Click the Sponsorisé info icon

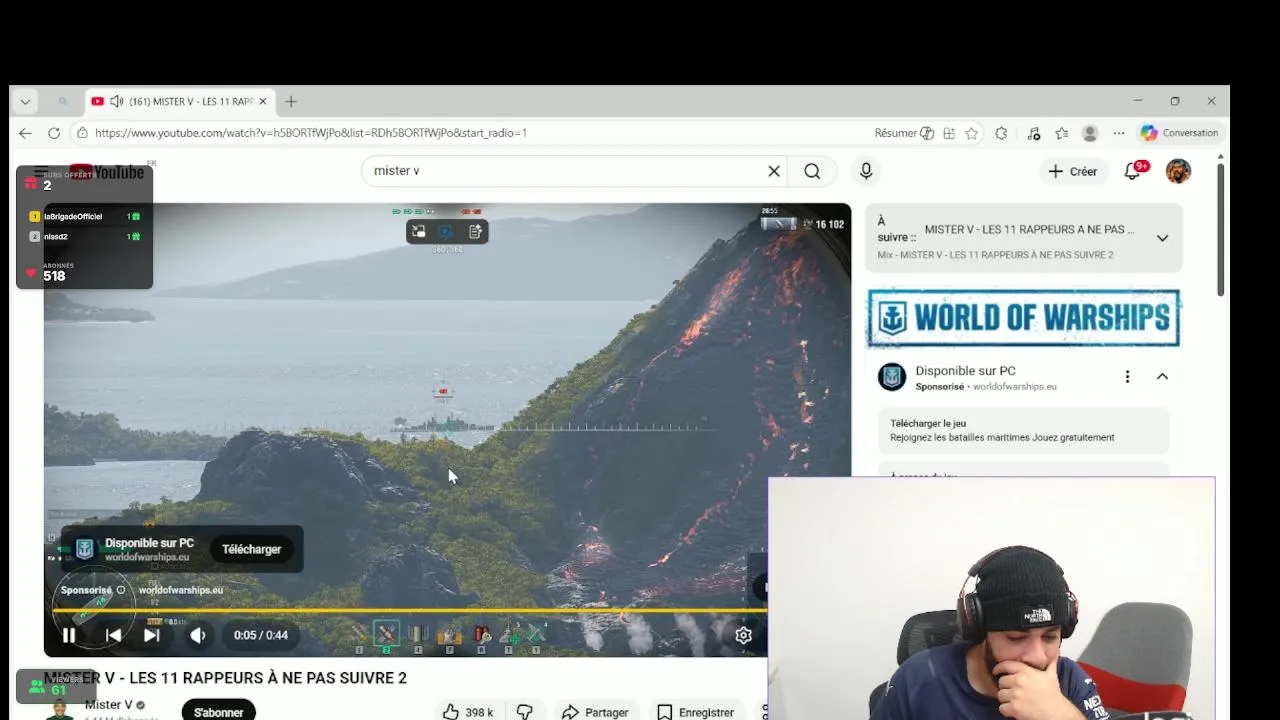coord(121,590)
